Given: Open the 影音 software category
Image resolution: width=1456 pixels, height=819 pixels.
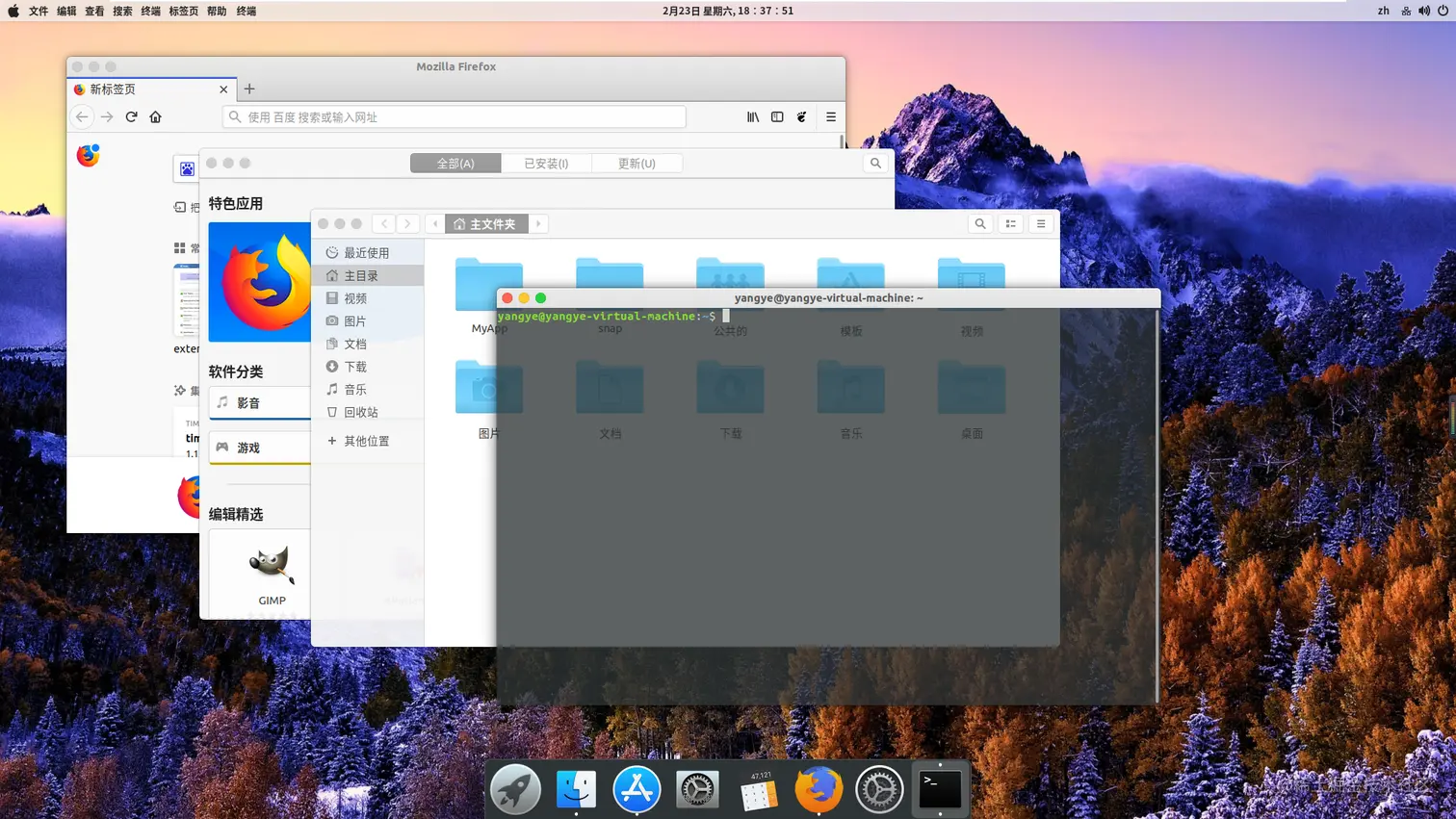Looking at the screenshot, I should pyautogui.click(x=260, y=403).
